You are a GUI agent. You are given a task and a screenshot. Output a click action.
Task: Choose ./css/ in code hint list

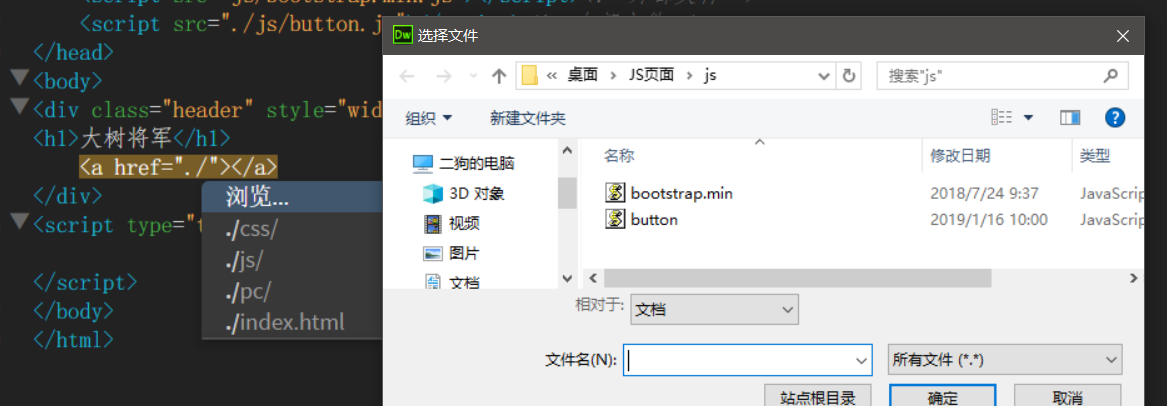click(x=292, y=229)
